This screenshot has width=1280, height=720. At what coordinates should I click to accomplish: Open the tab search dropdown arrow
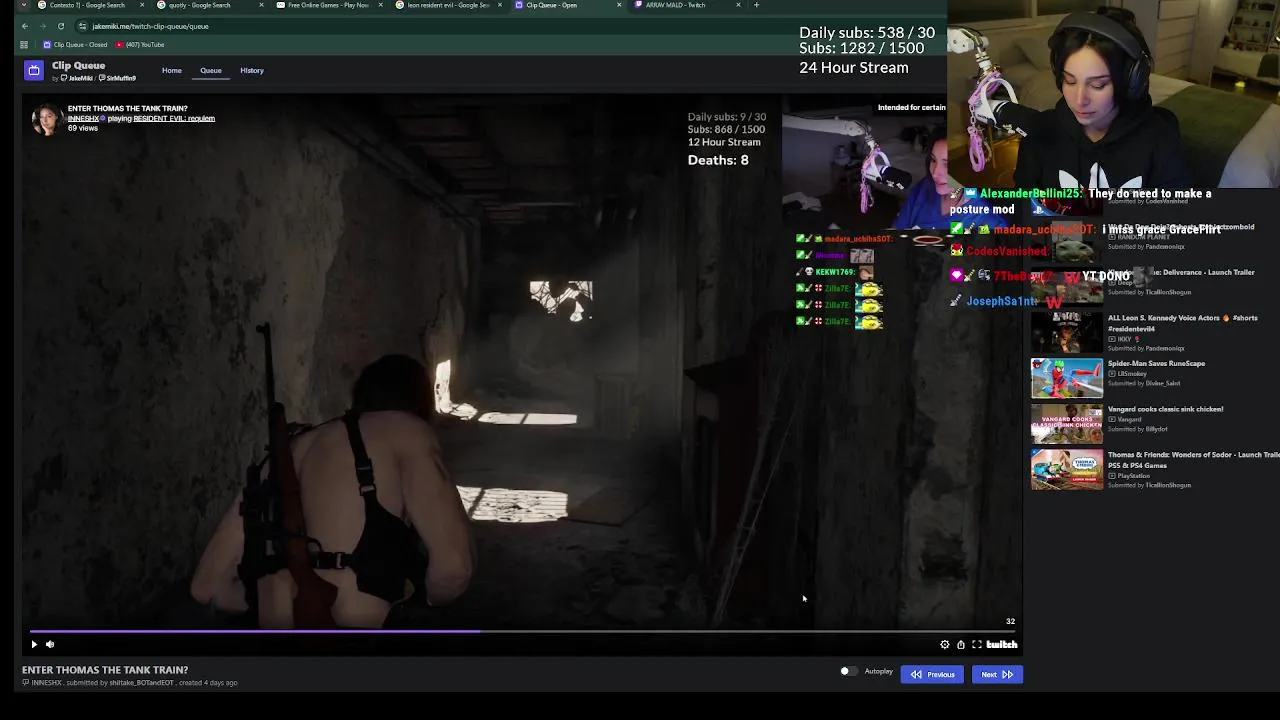24,5
